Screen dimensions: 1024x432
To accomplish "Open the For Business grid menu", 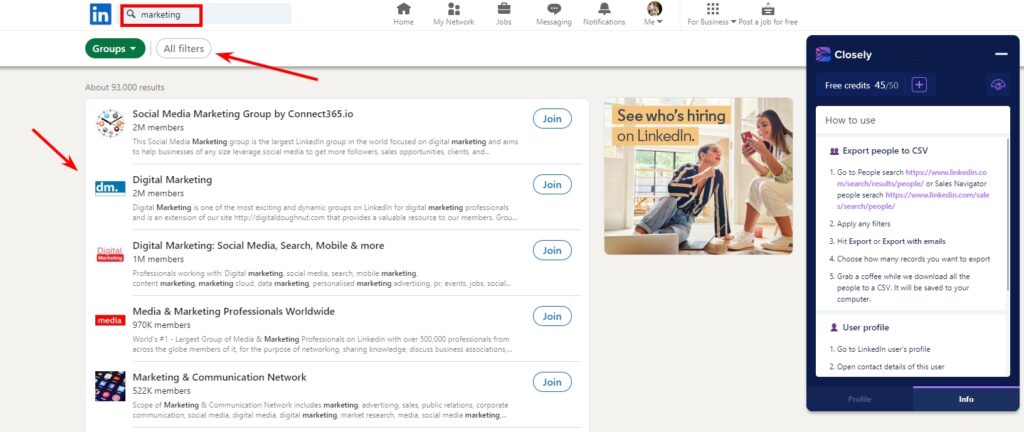I will click(712, 14).
